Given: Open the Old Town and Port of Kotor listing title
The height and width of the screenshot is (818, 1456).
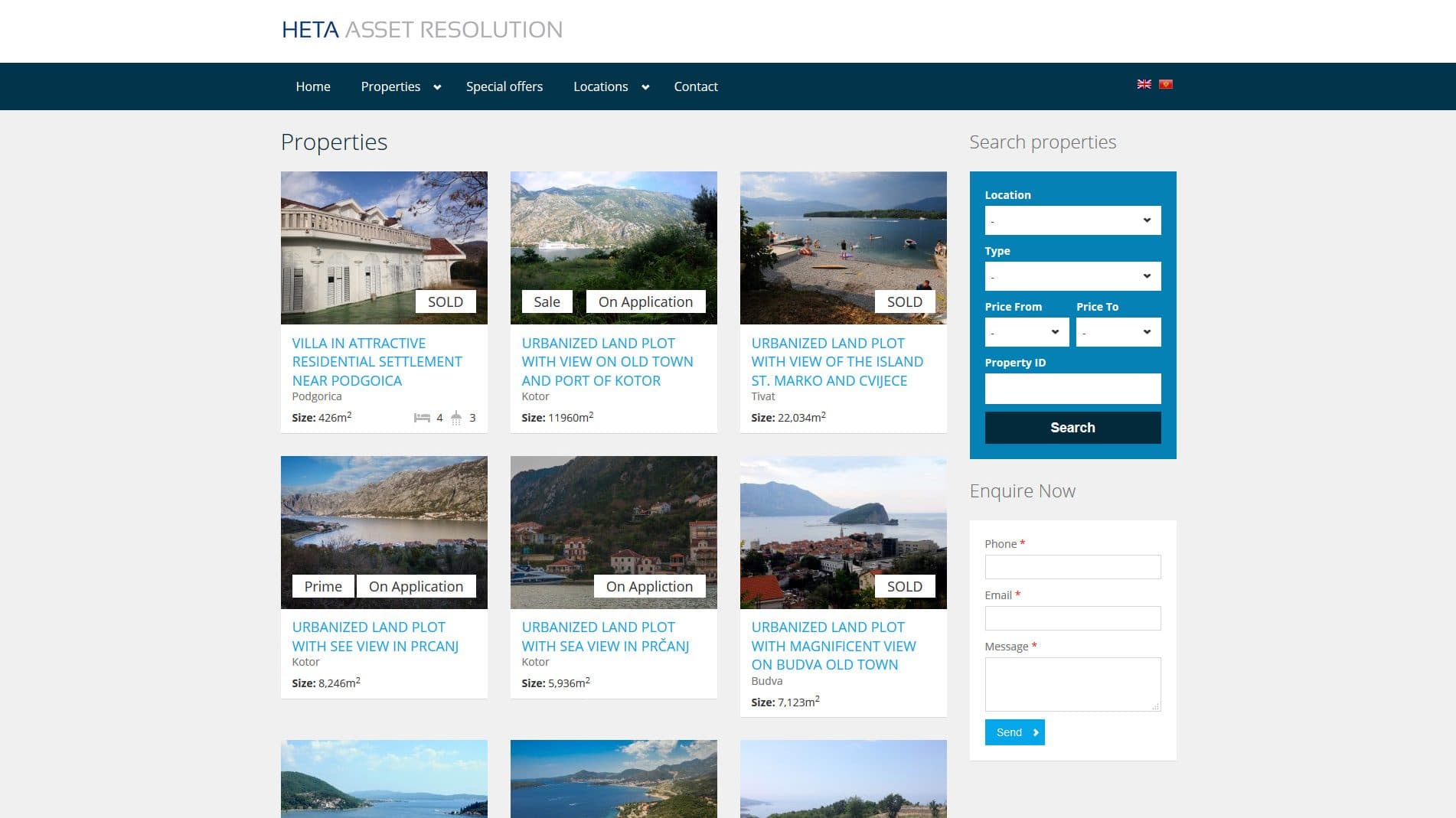Looking at the screenshot, I should click(607, 362).
